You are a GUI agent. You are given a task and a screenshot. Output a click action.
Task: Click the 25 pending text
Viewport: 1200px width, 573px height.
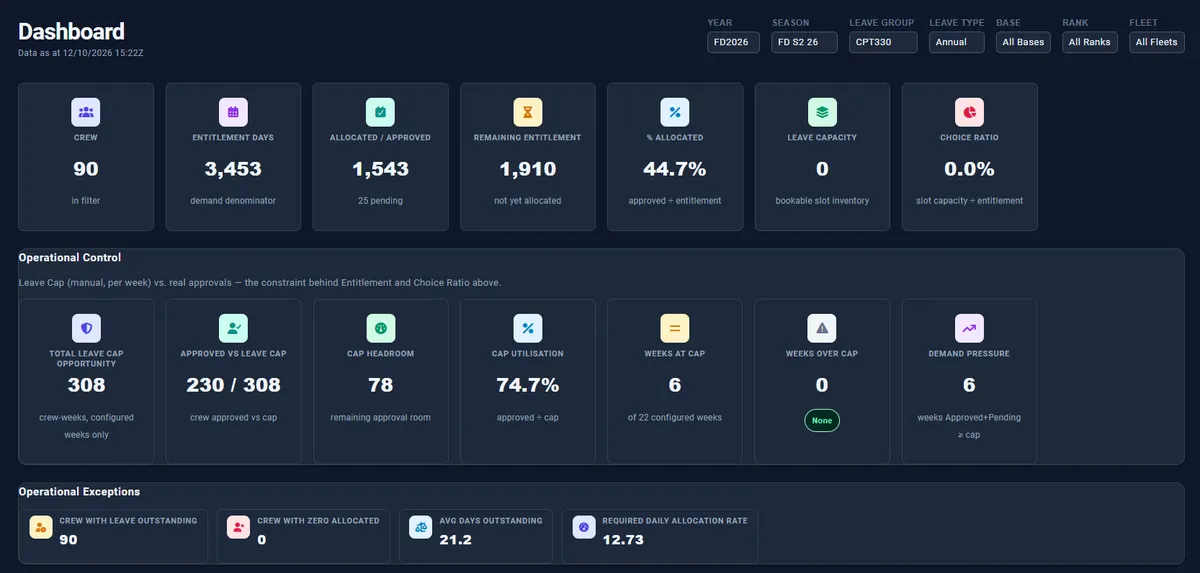point(380,201)
